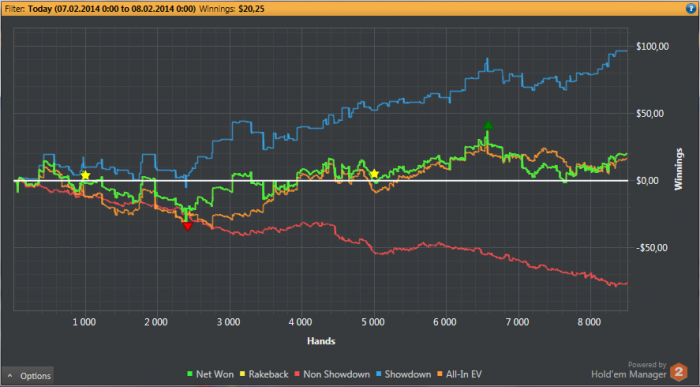This screenshot has height=387, width=700.
Task: Click the 8 000 hands axis label
Action: point(589,322)
